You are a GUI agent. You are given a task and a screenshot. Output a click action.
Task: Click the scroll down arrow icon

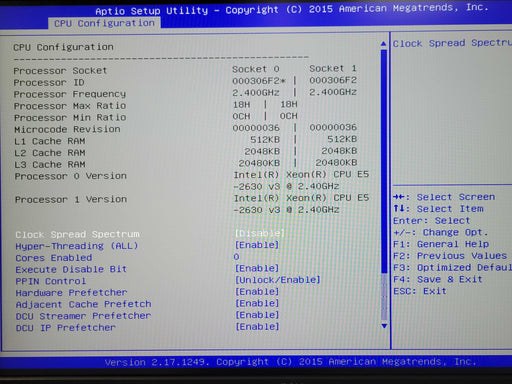pos(384,326)
